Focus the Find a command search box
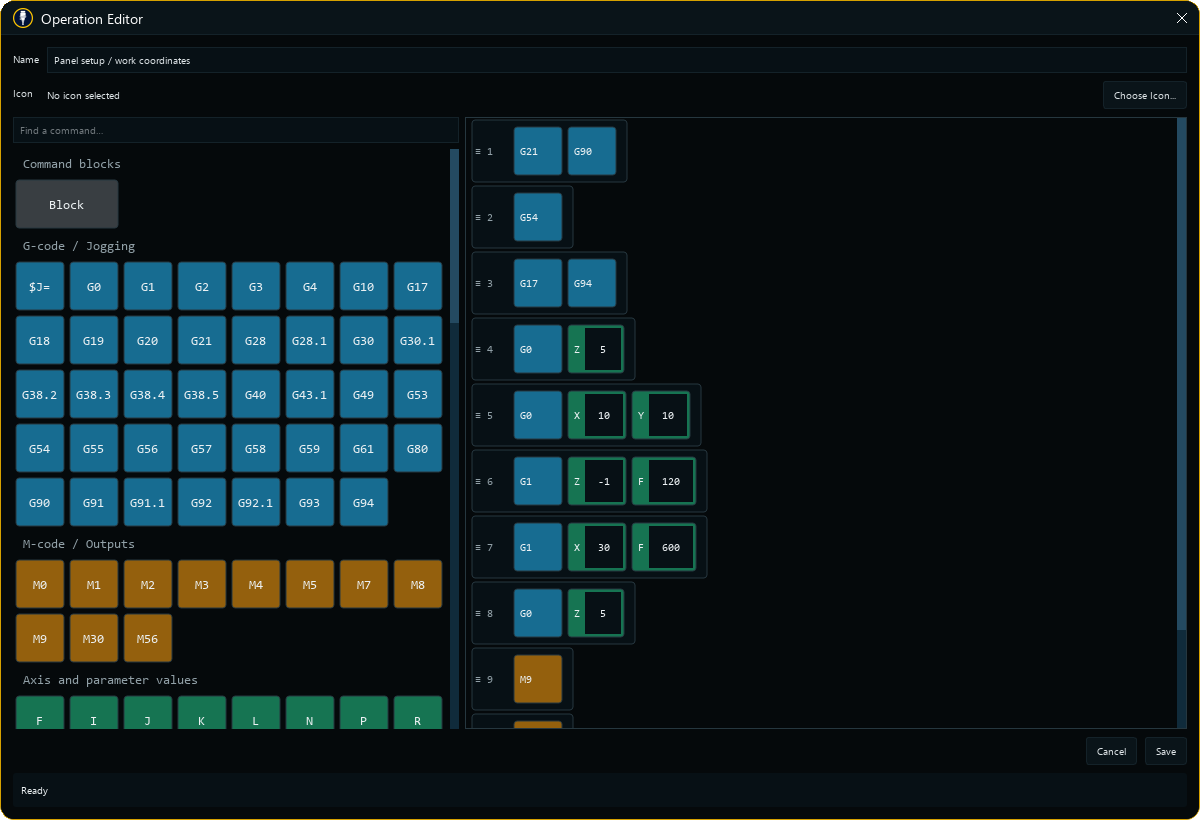 point(235,130)
